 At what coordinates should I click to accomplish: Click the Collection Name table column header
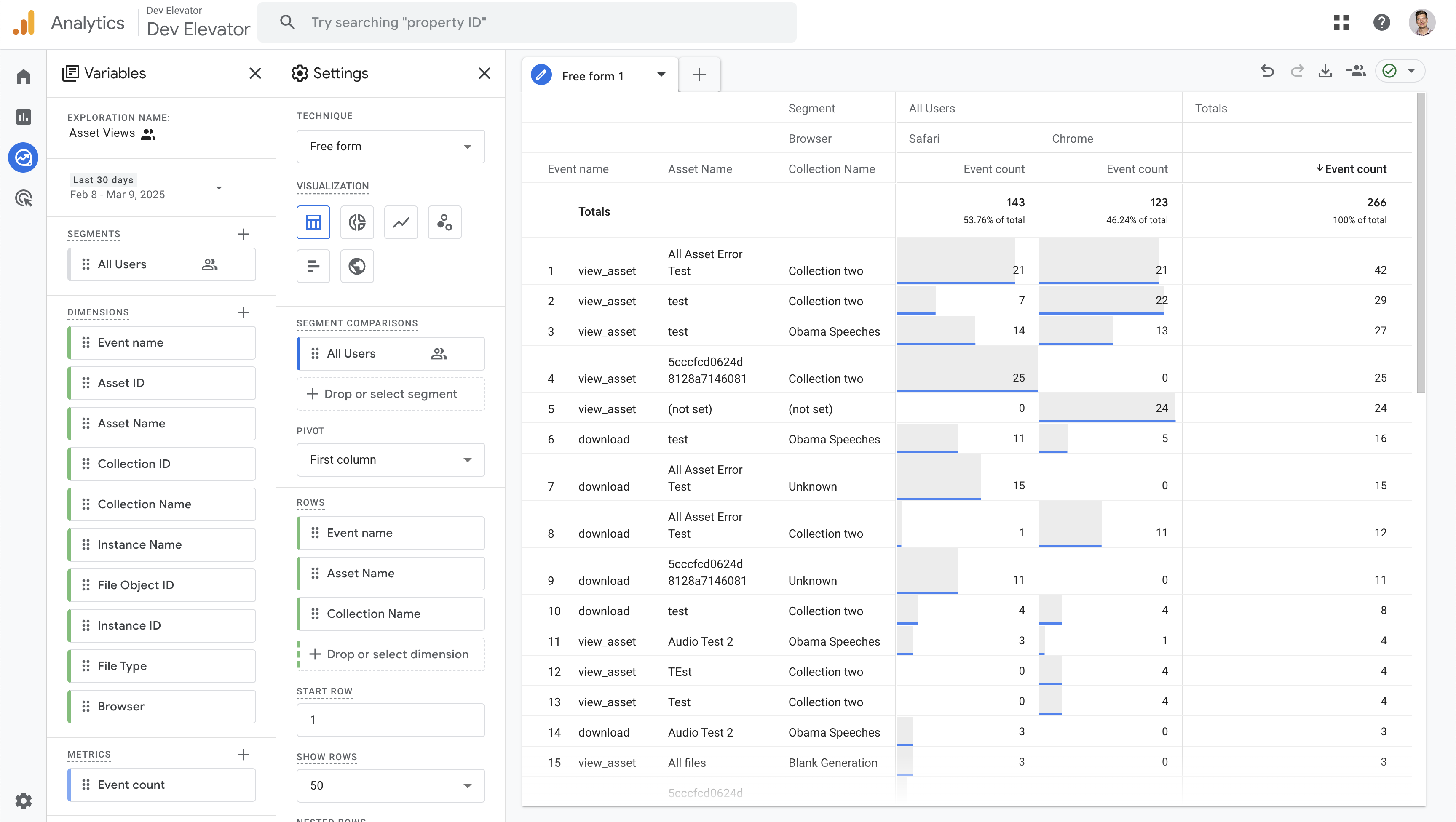pos(832,169)
